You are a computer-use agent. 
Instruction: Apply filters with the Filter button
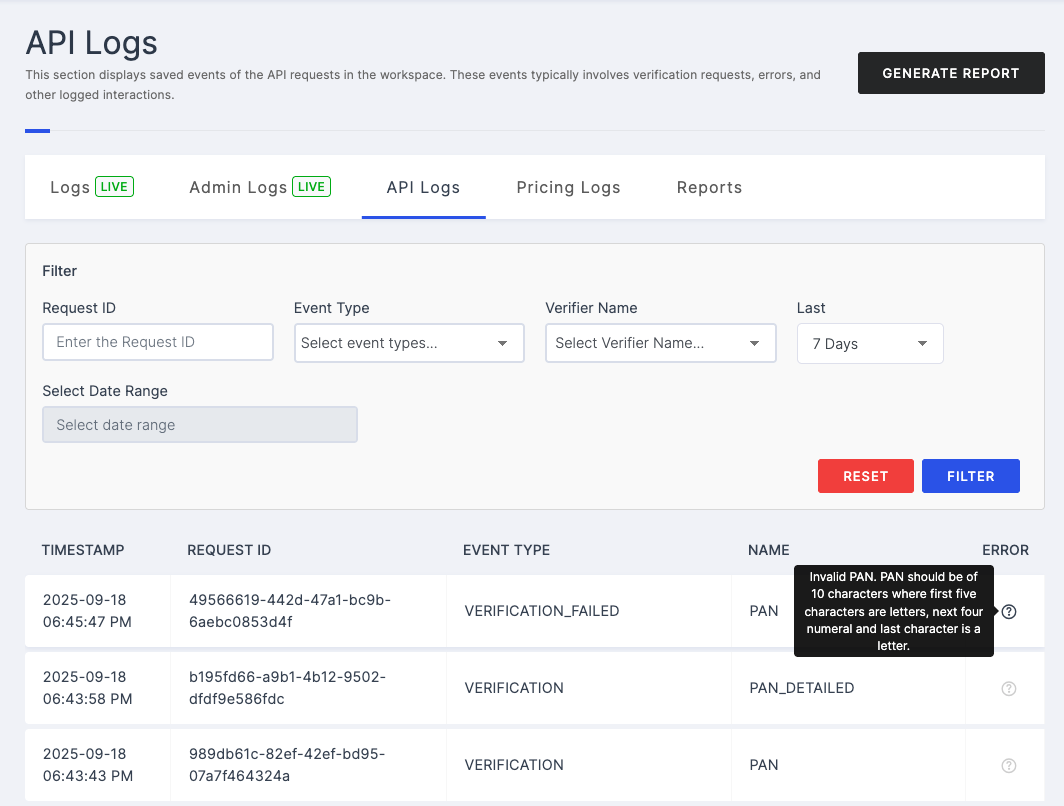970,476
